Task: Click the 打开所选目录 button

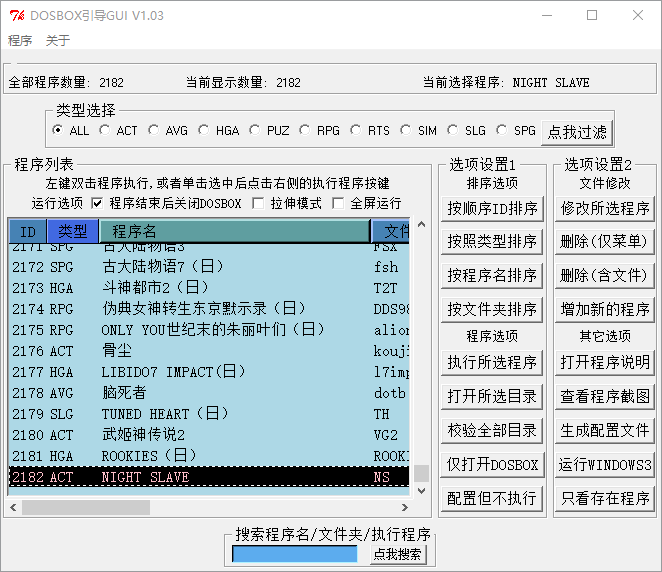Action: (x=492, y=396)
